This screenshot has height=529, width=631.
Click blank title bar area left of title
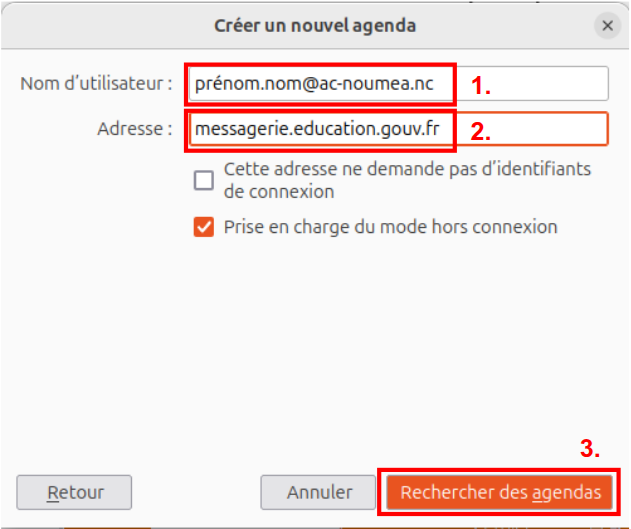(100, 25)
